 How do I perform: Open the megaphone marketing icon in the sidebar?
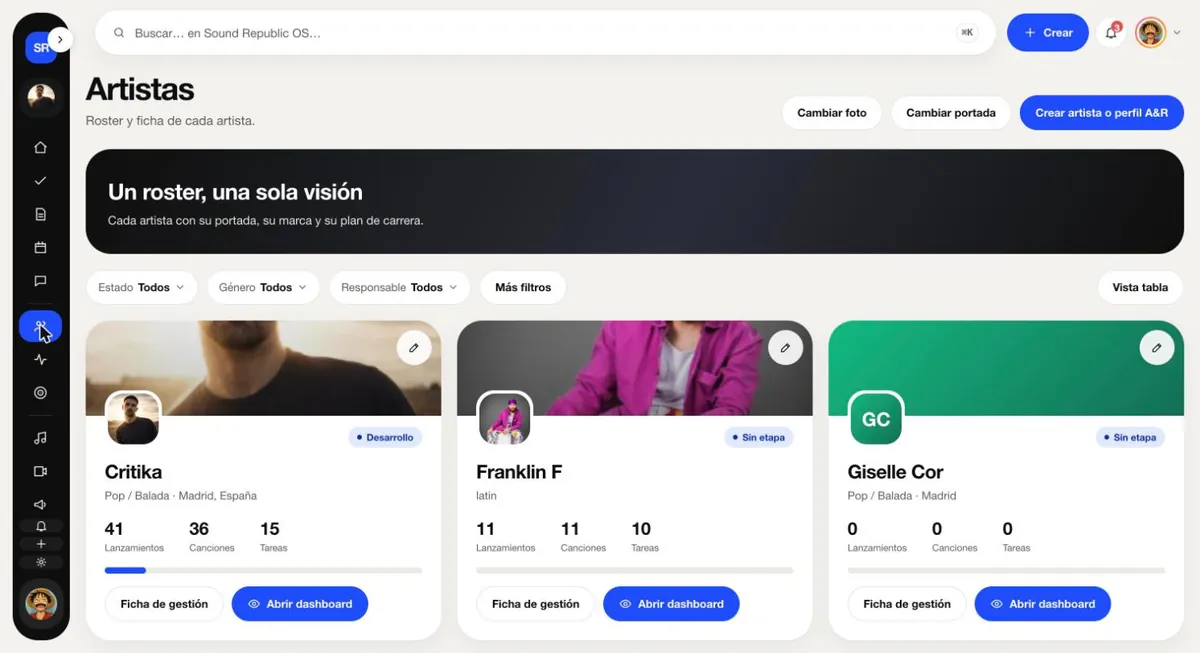click(40, 505)
